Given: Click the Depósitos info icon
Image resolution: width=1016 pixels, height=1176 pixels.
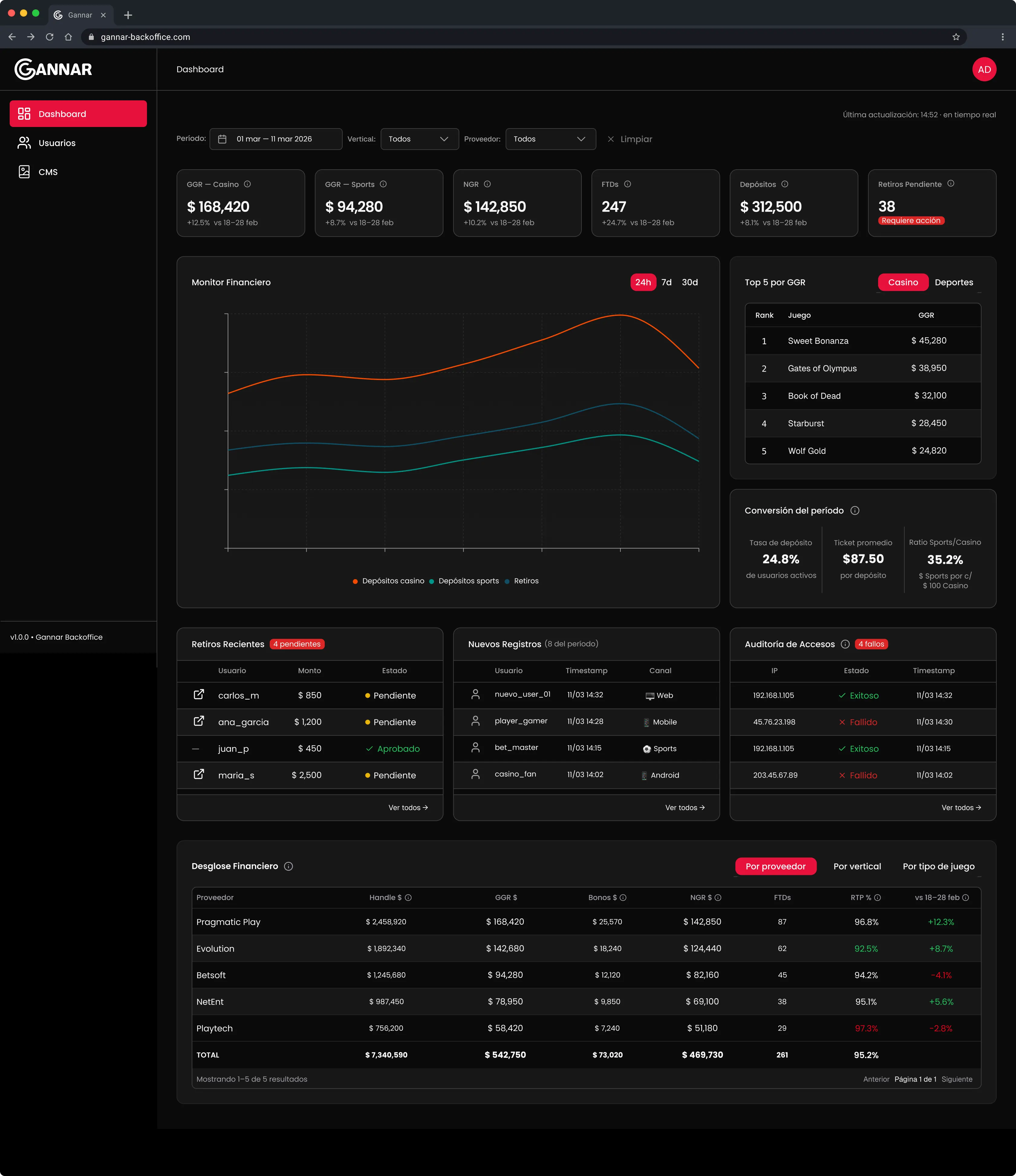Looking at the screenshot, I should click(x=784, y=184).
